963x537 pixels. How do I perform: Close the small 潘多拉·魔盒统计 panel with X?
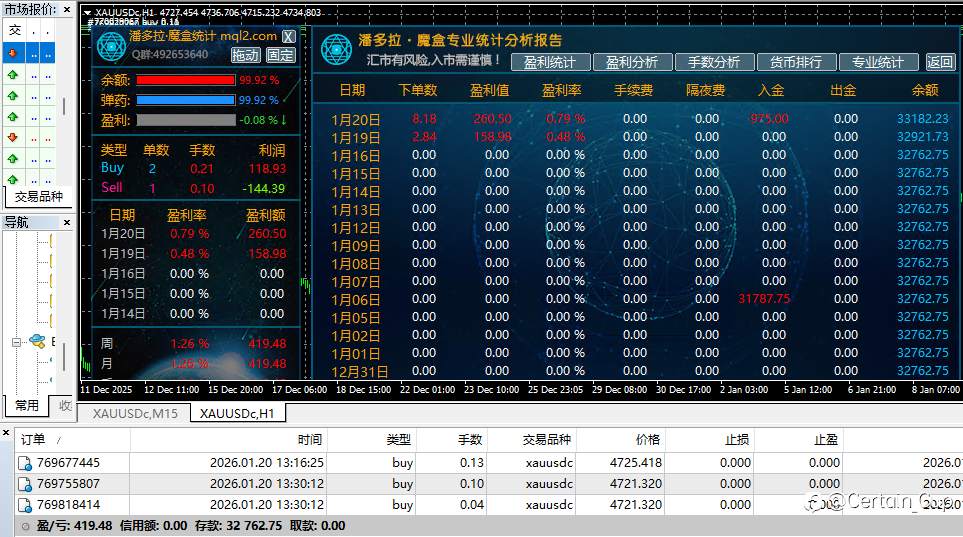tap(288, 36)
